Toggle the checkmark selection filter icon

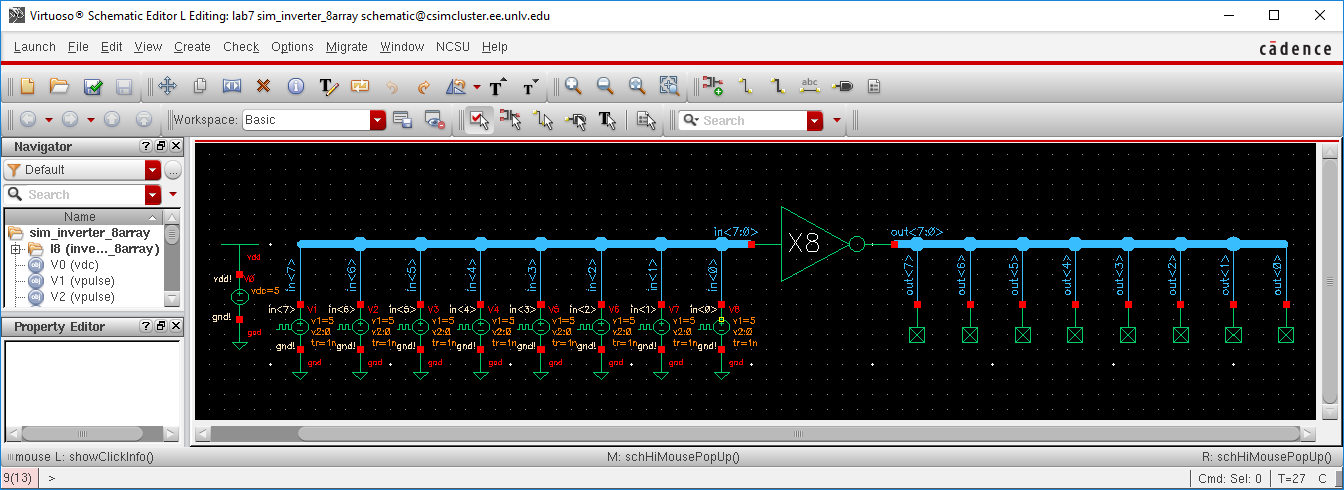(x=478, y=120)
